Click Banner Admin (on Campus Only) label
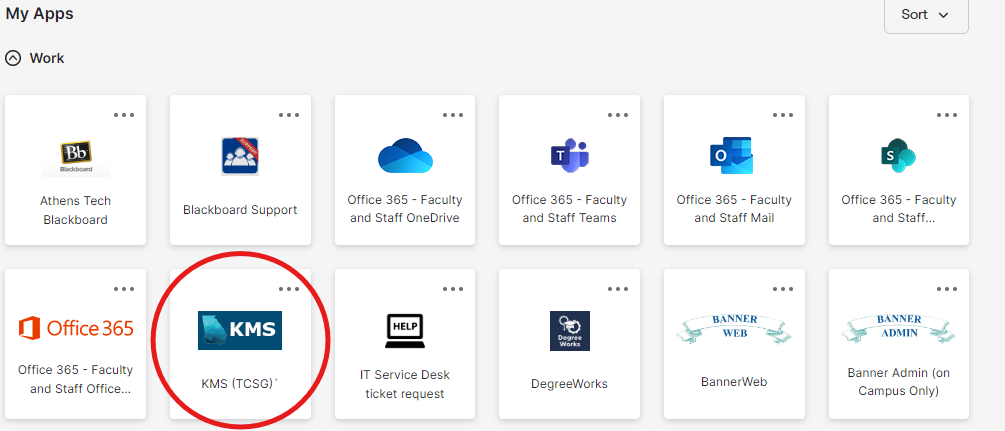 point(899,382)
